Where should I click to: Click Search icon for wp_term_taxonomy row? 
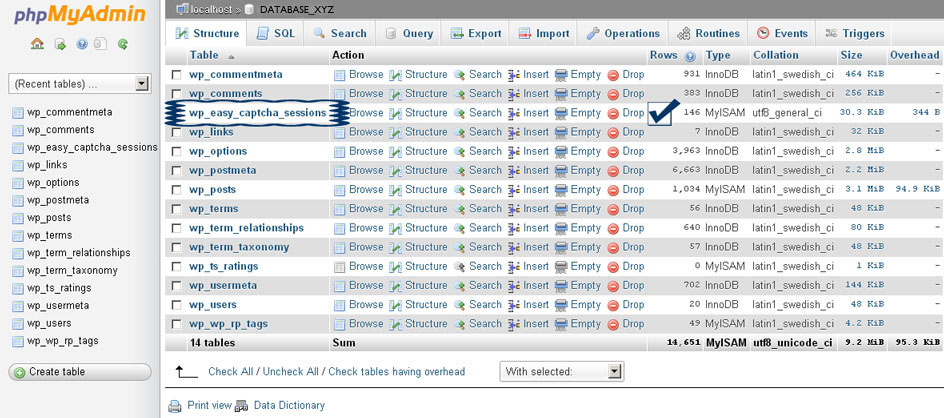(459, 248)
